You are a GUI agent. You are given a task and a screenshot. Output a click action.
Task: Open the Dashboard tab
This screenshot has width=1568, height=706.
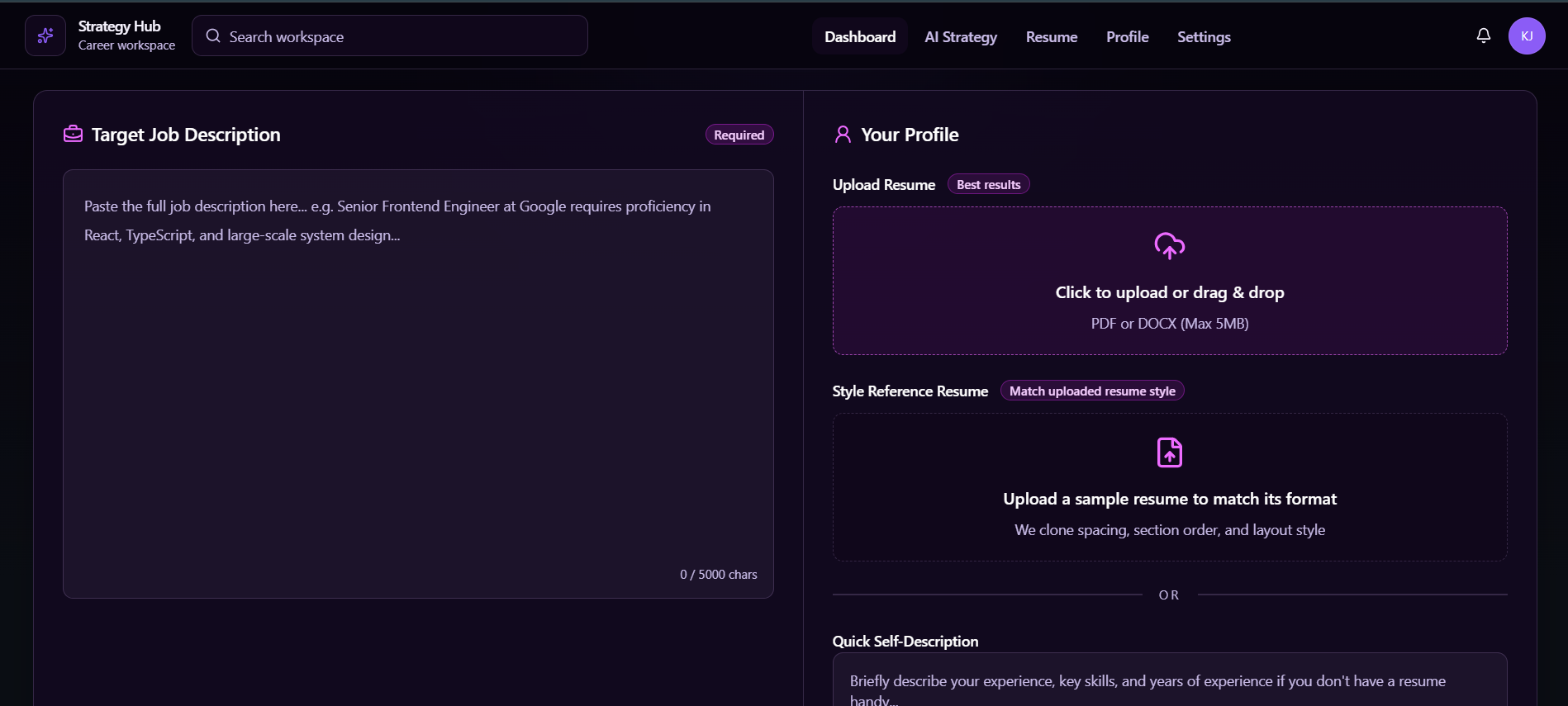point(860,36)
